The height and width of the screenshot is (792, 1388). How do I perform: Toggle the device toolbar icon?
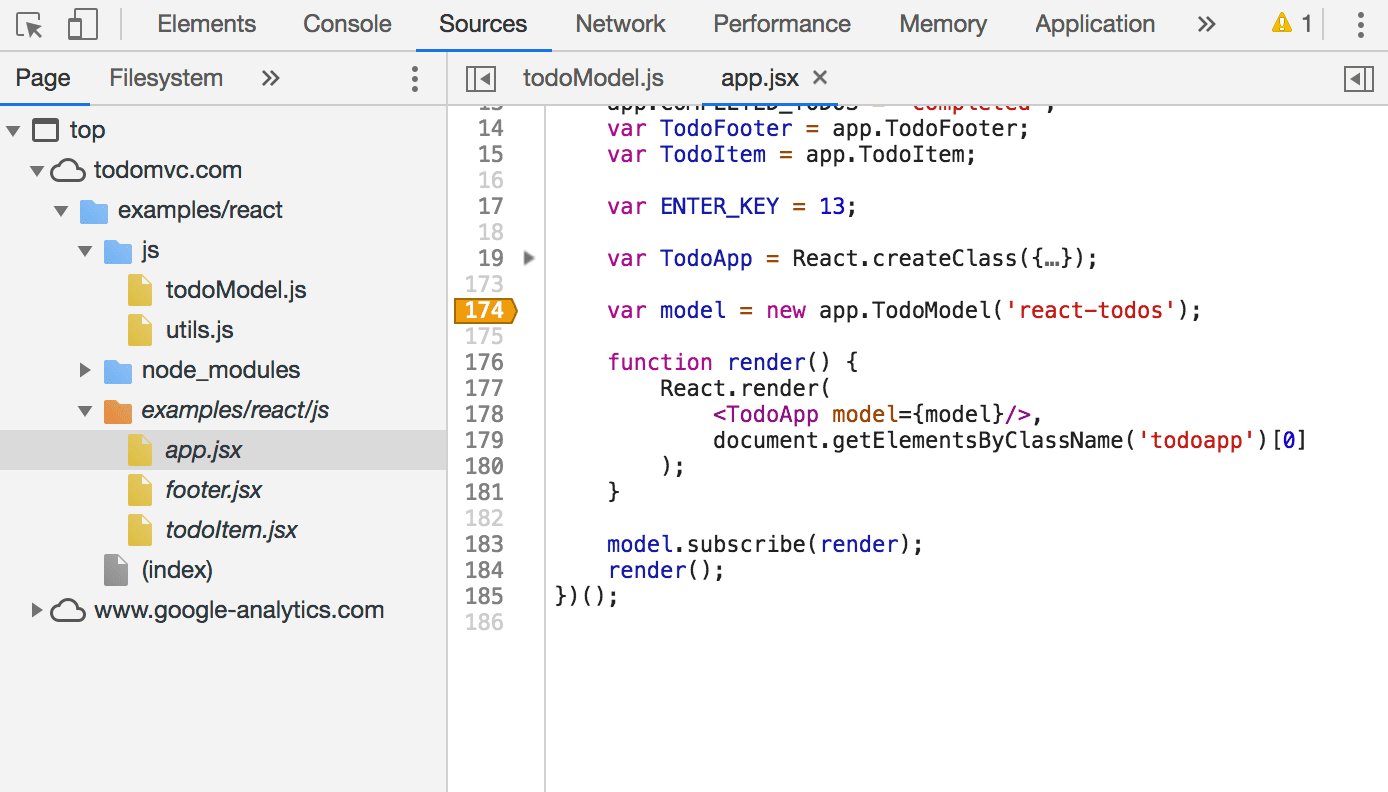(82, 25)
